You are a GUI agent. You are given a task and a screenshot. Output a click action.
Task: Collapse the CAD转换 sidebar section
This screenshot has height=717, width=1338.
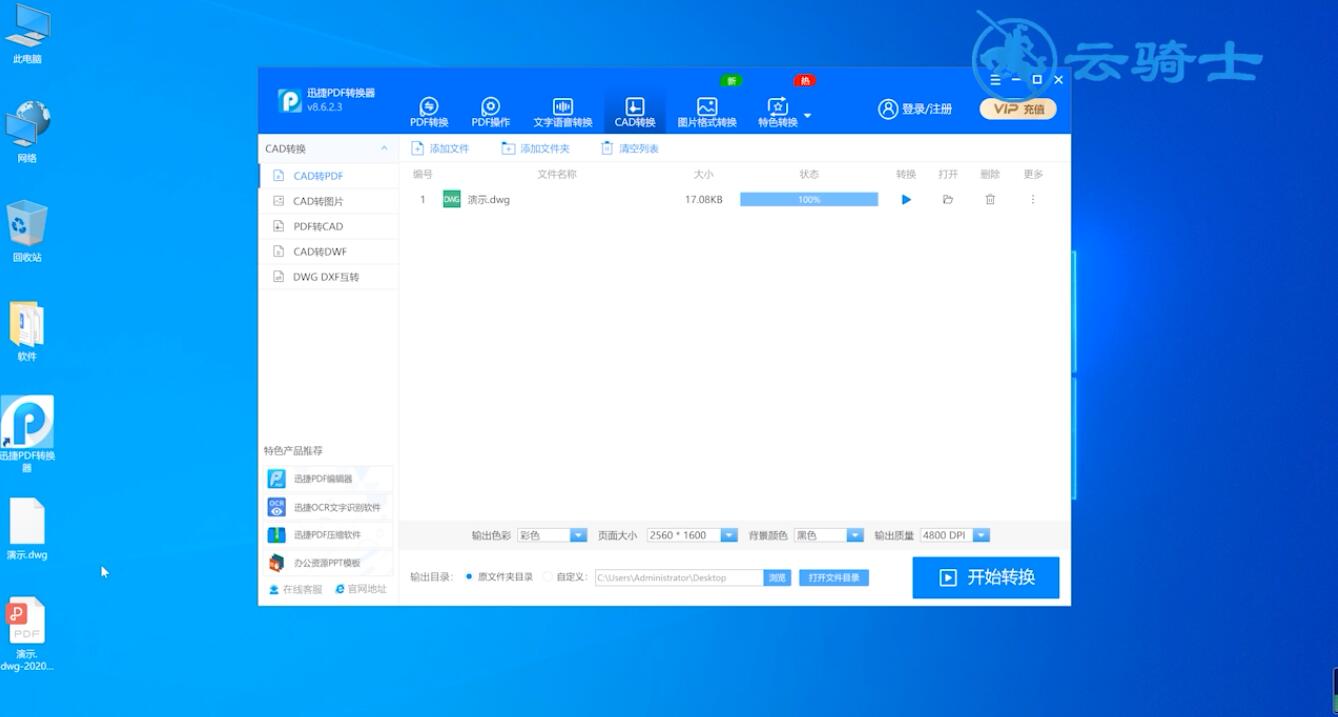click(x=385, y=149)
